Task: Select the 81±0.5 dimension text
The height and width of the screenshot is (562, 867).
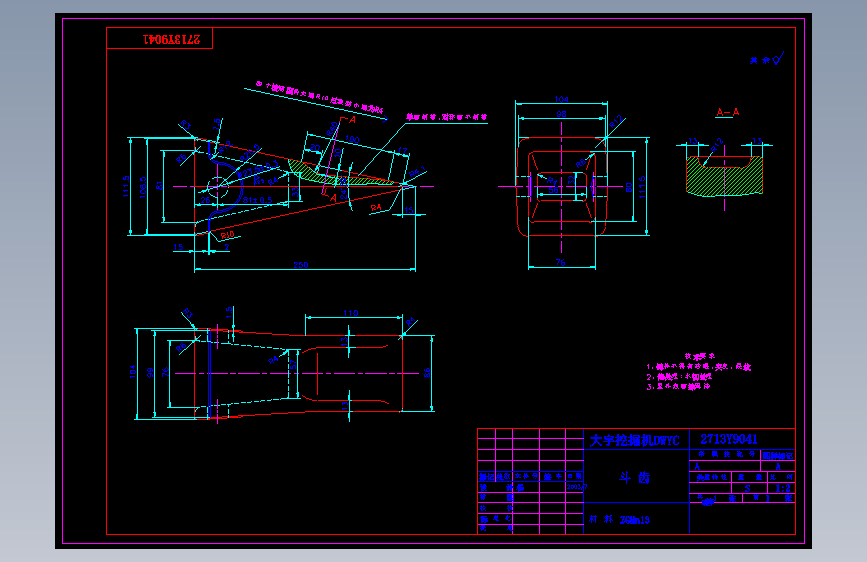Action: click(x=258, y=200)
